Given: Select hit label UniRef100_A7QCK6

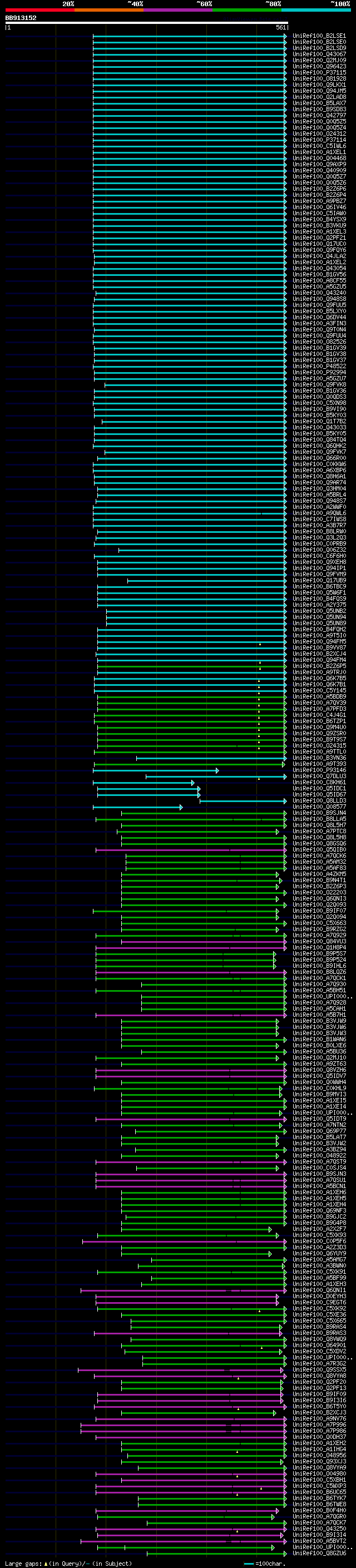Looking at the screenshot, I should point(319,856).
